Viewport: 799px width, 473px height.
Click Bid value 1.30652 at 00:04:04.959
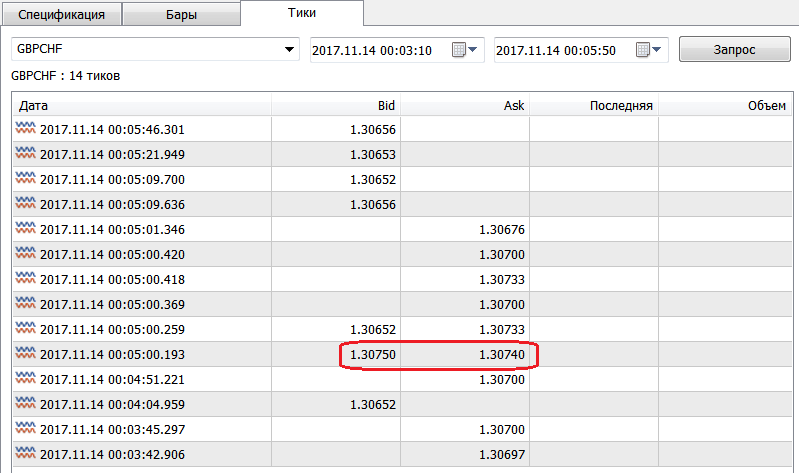click(372, 404)
